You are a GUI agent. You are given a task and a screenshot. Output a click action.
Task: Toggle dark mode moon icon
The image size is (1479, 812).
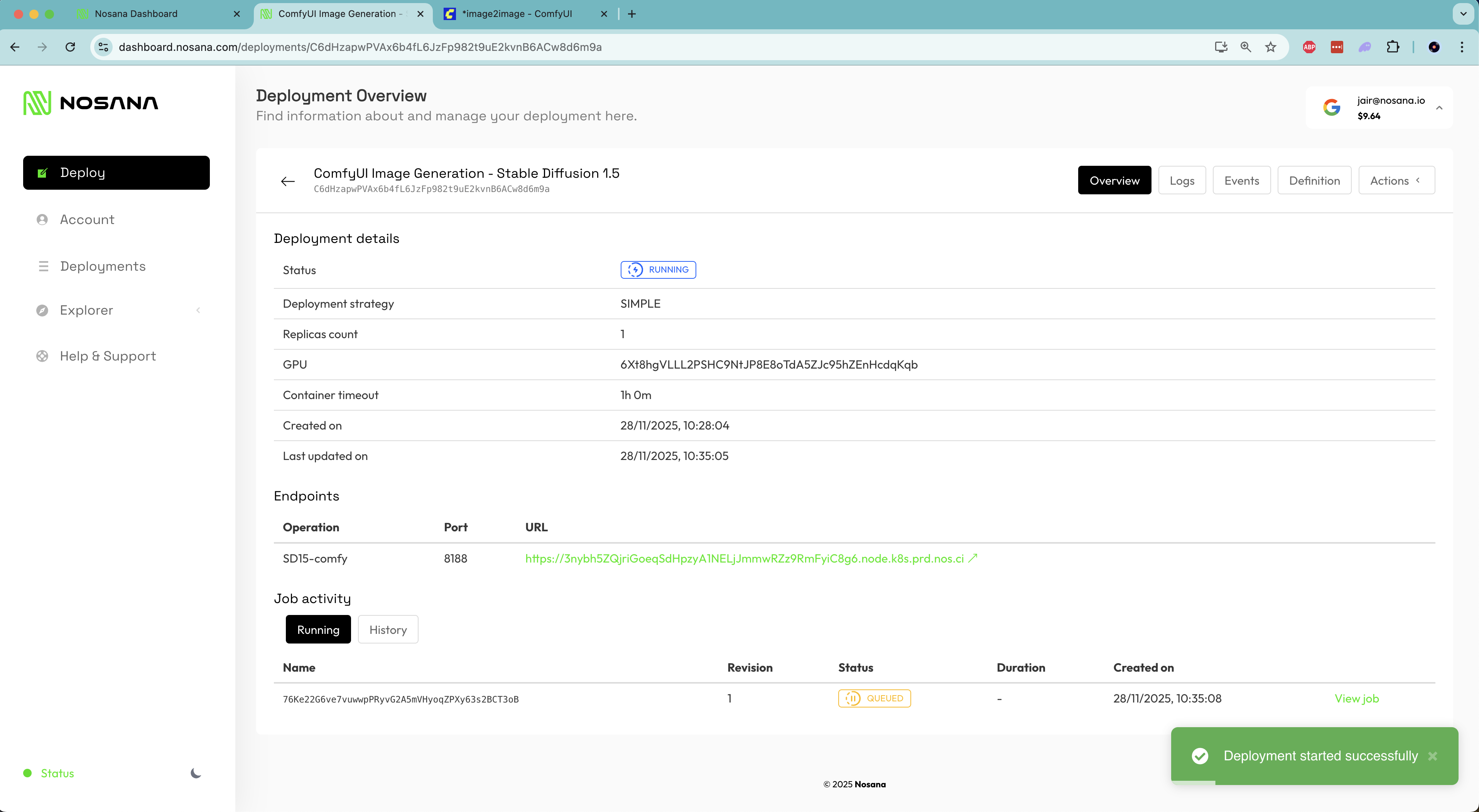196,773
